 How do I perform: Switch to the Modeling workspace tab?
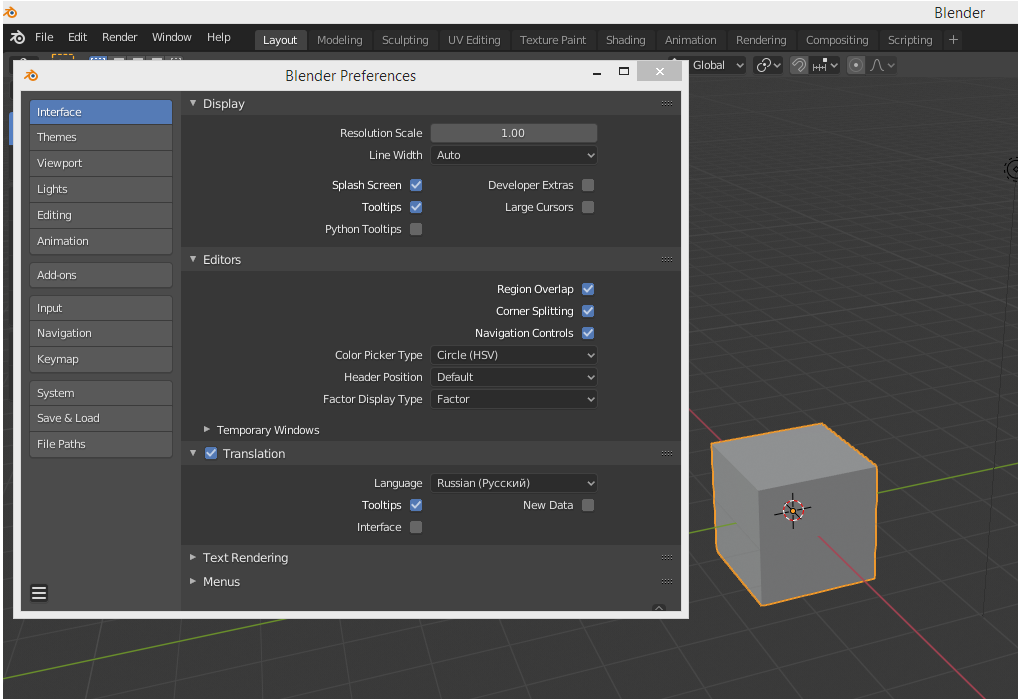click(340, 40)
